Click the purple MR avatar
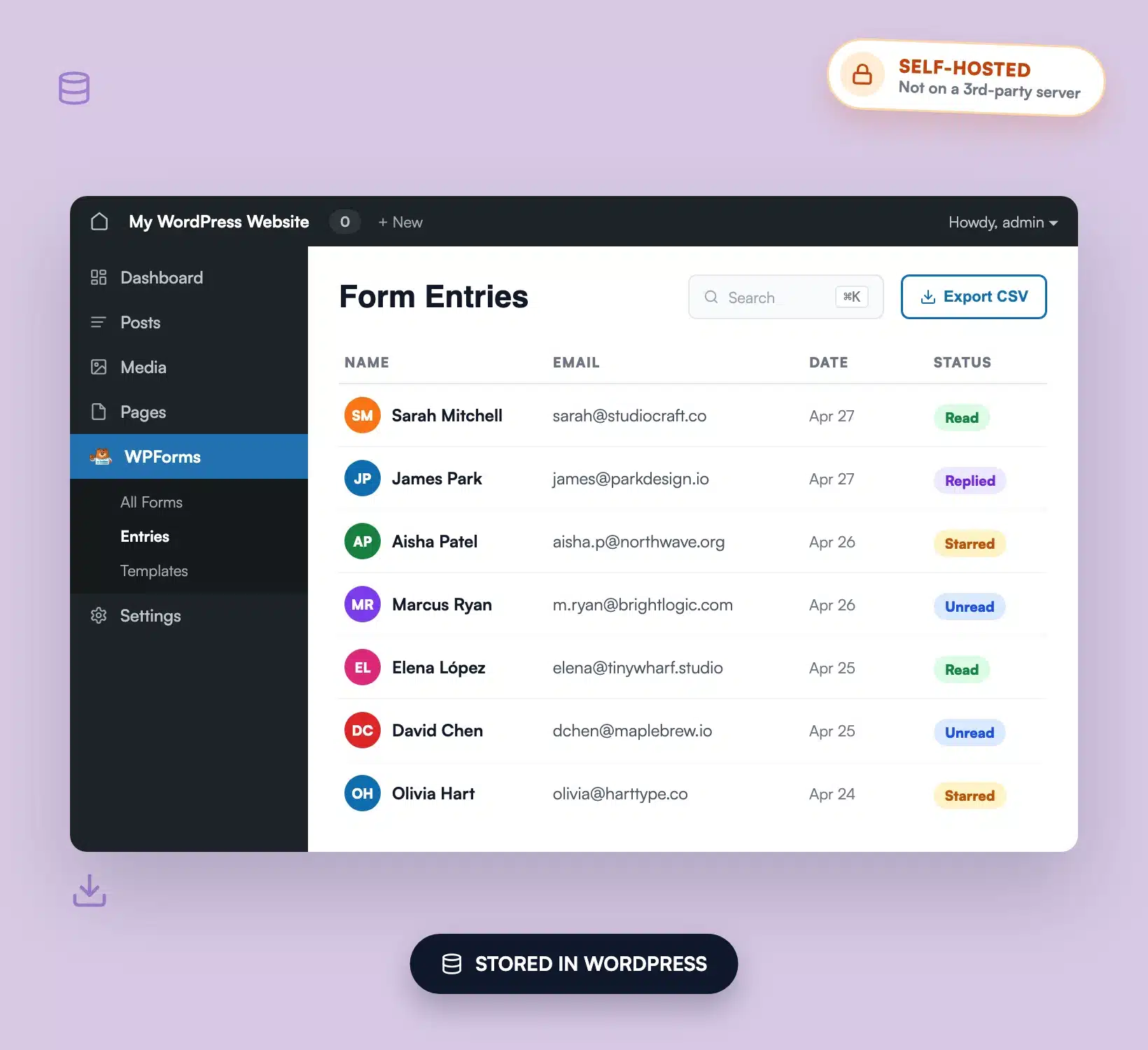The width and height of the screenshot is (1148, 1050). 363,604
